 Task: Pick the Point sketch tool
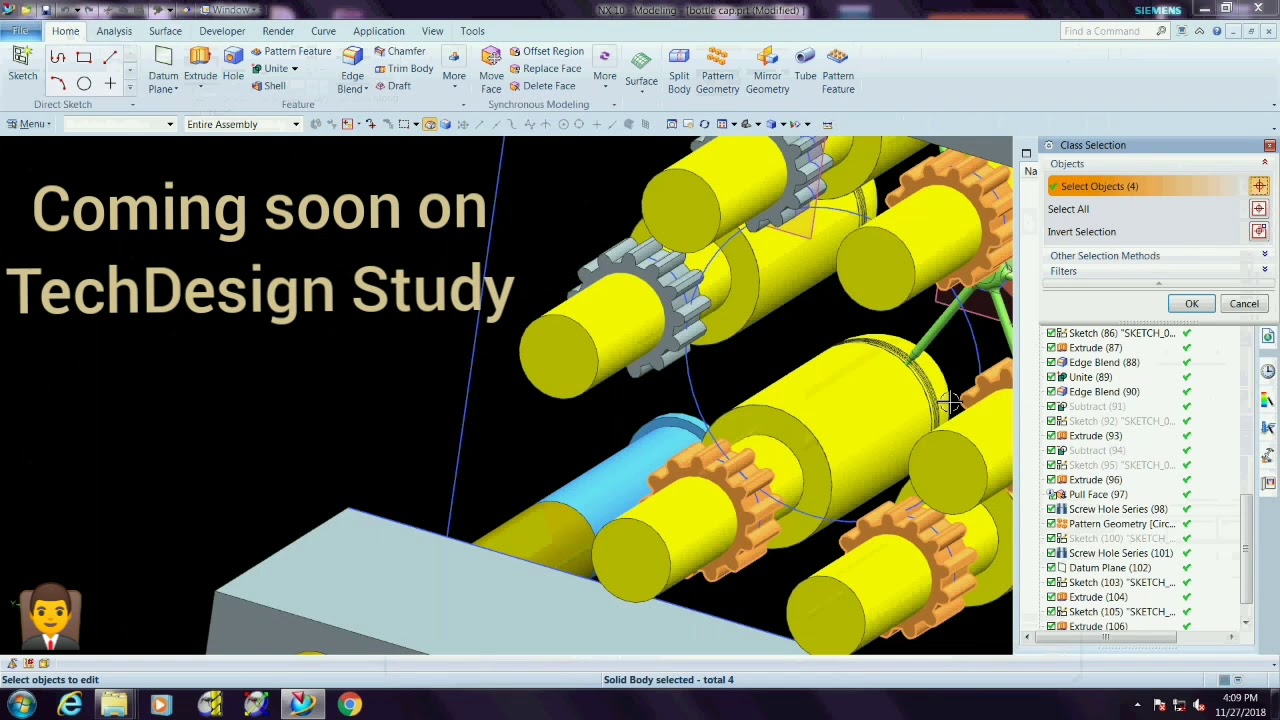[x=110, y=84]
